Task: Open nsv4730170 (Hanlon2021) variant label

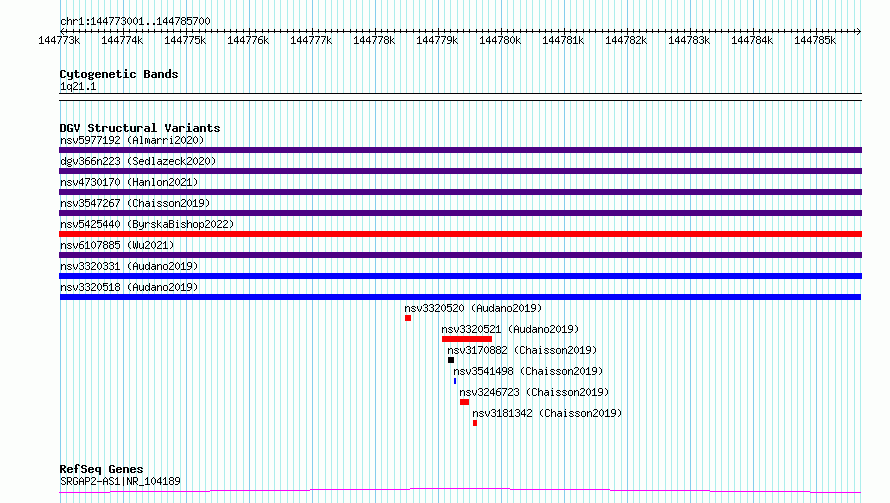Action: coord(129,182)
